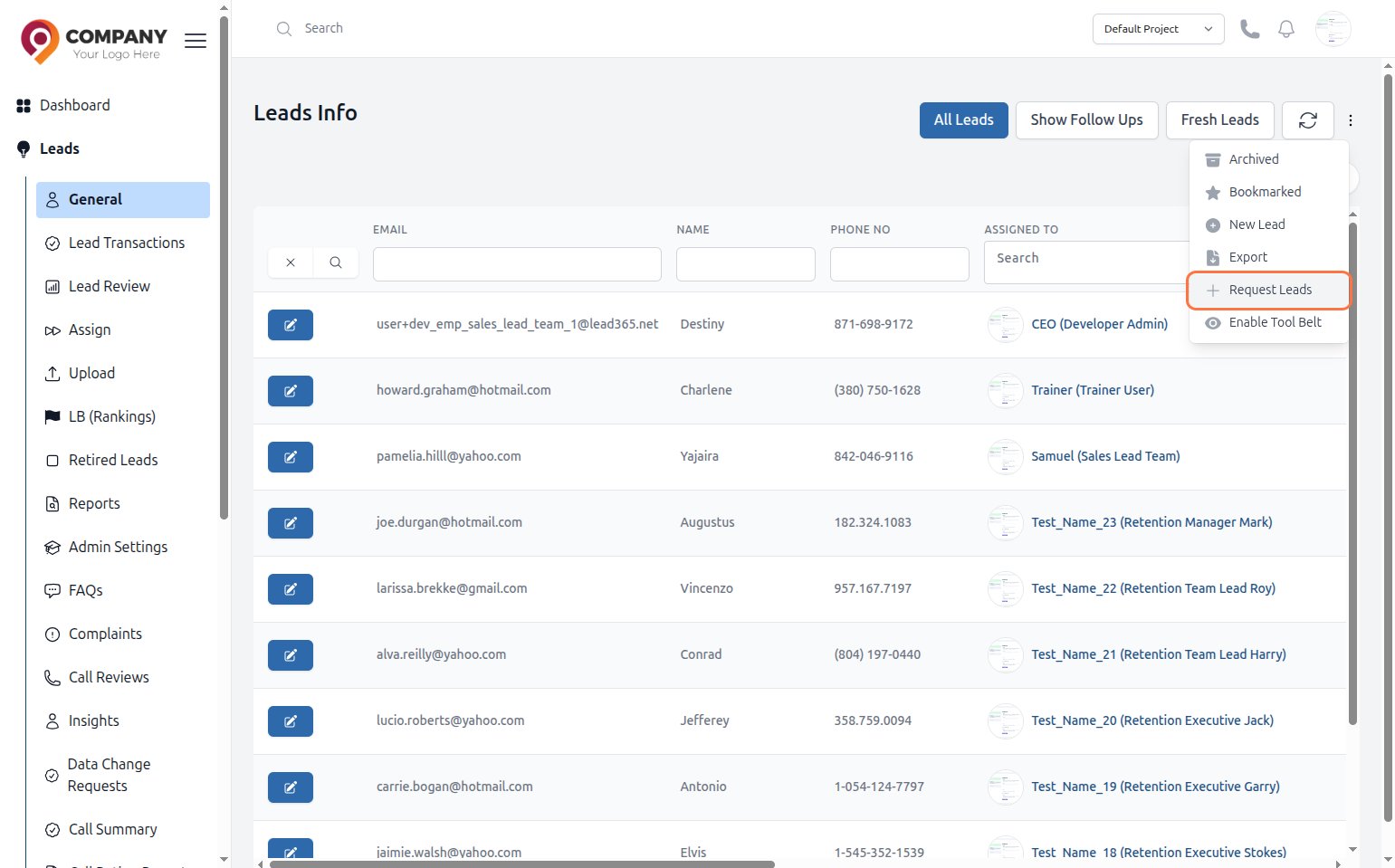Viewport: 1395px width, 868px height.
Task: Open Samuel (Sales Lead Team) link
Action: pyautogui.click(x=1105, y=456)
